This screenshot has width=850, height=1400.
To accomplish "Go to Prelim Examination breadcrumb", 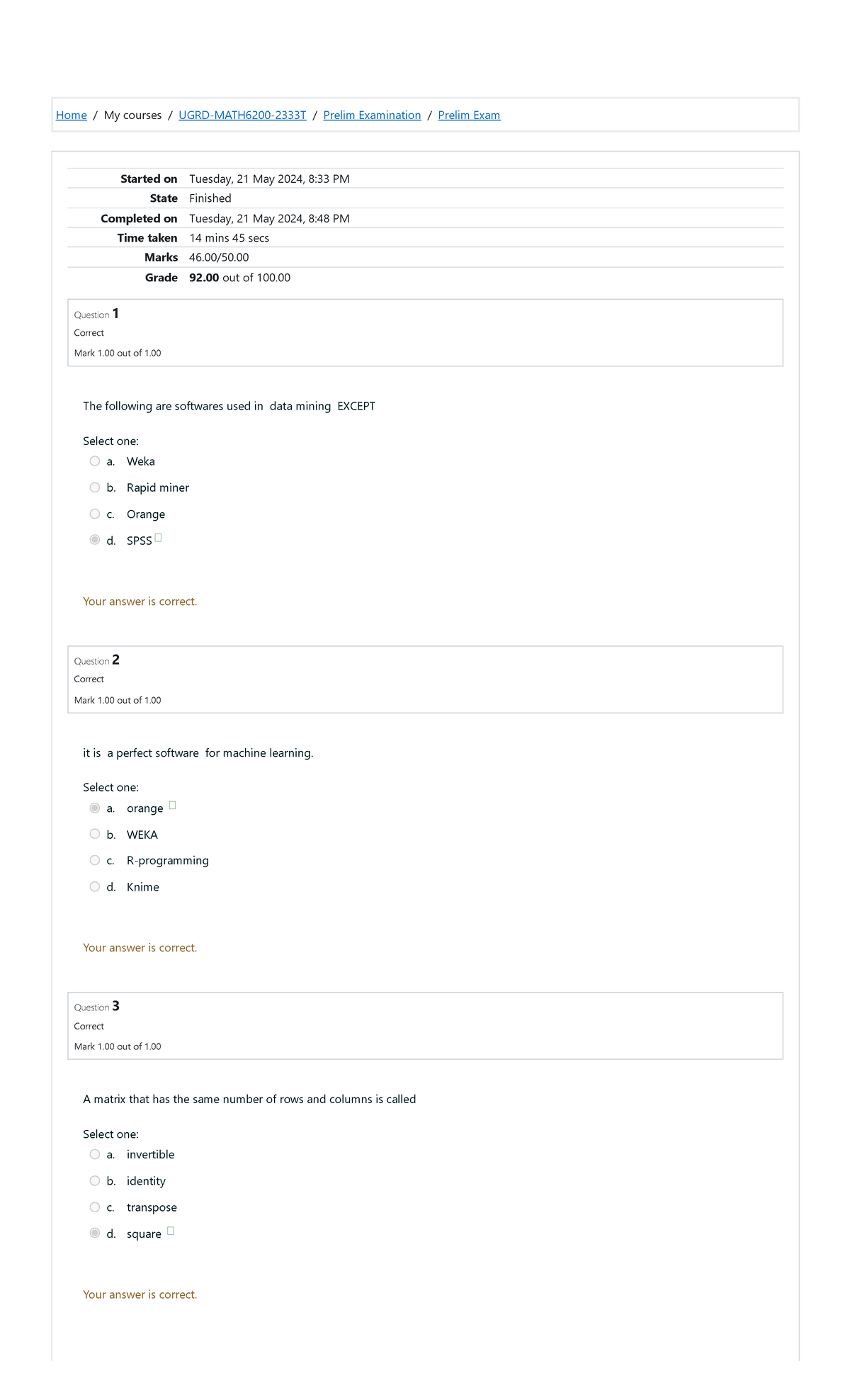I will [x=372, y=115].
